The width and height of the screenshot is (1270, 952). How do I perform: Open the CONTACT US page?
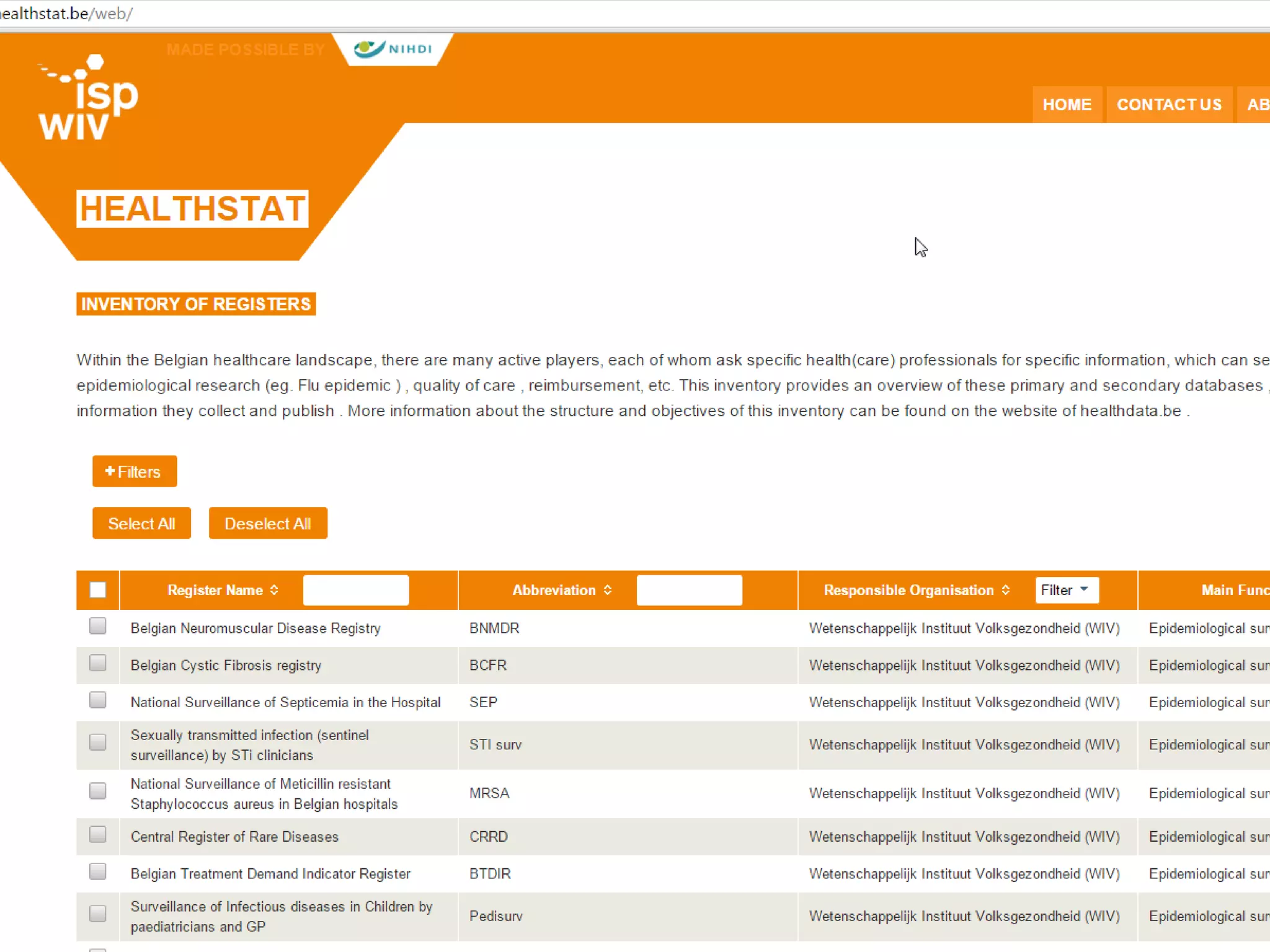pyautogui.click(x=1169, y=105)
